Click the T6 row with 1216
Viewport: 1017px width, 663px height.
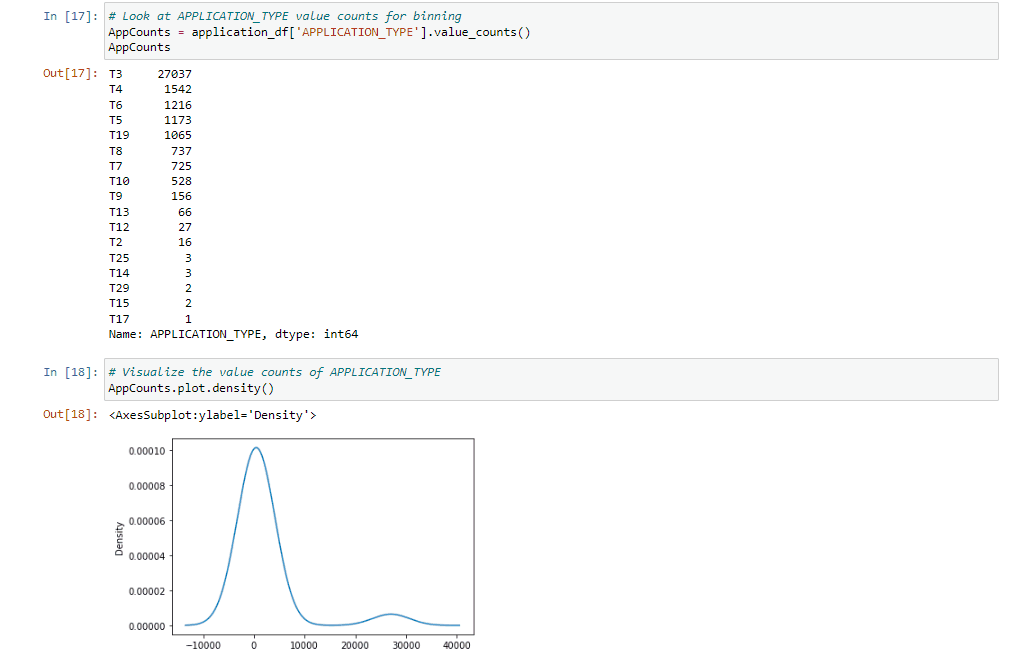click(150, 104)
